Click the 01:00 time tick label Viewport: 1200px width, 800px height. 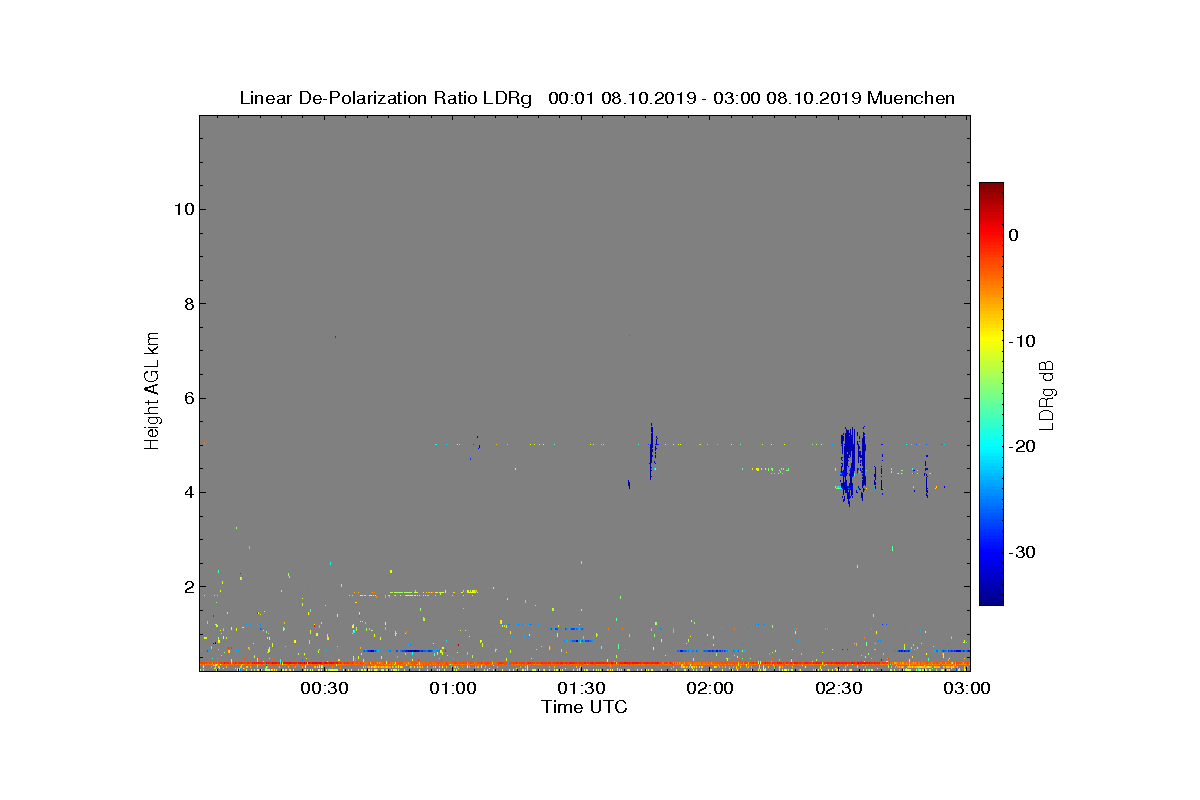pos(453,689)
